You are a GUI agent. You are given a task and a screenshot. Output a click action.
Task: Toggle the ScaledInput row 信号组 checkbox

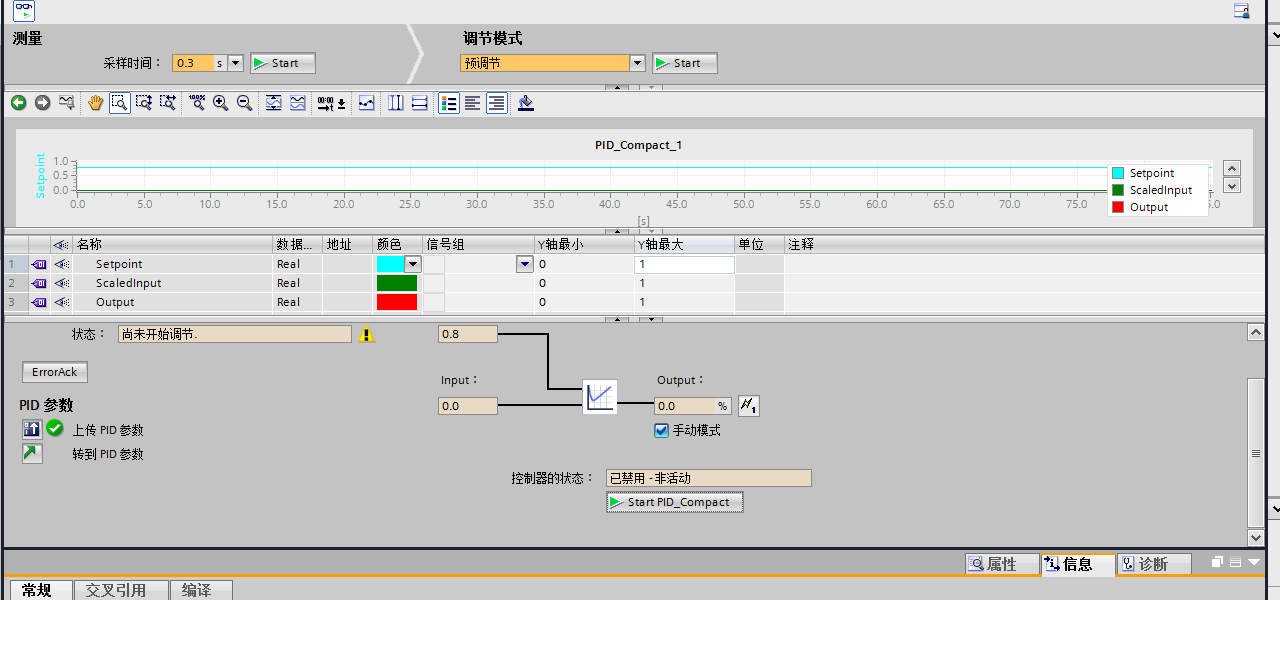tap(434, 283)
